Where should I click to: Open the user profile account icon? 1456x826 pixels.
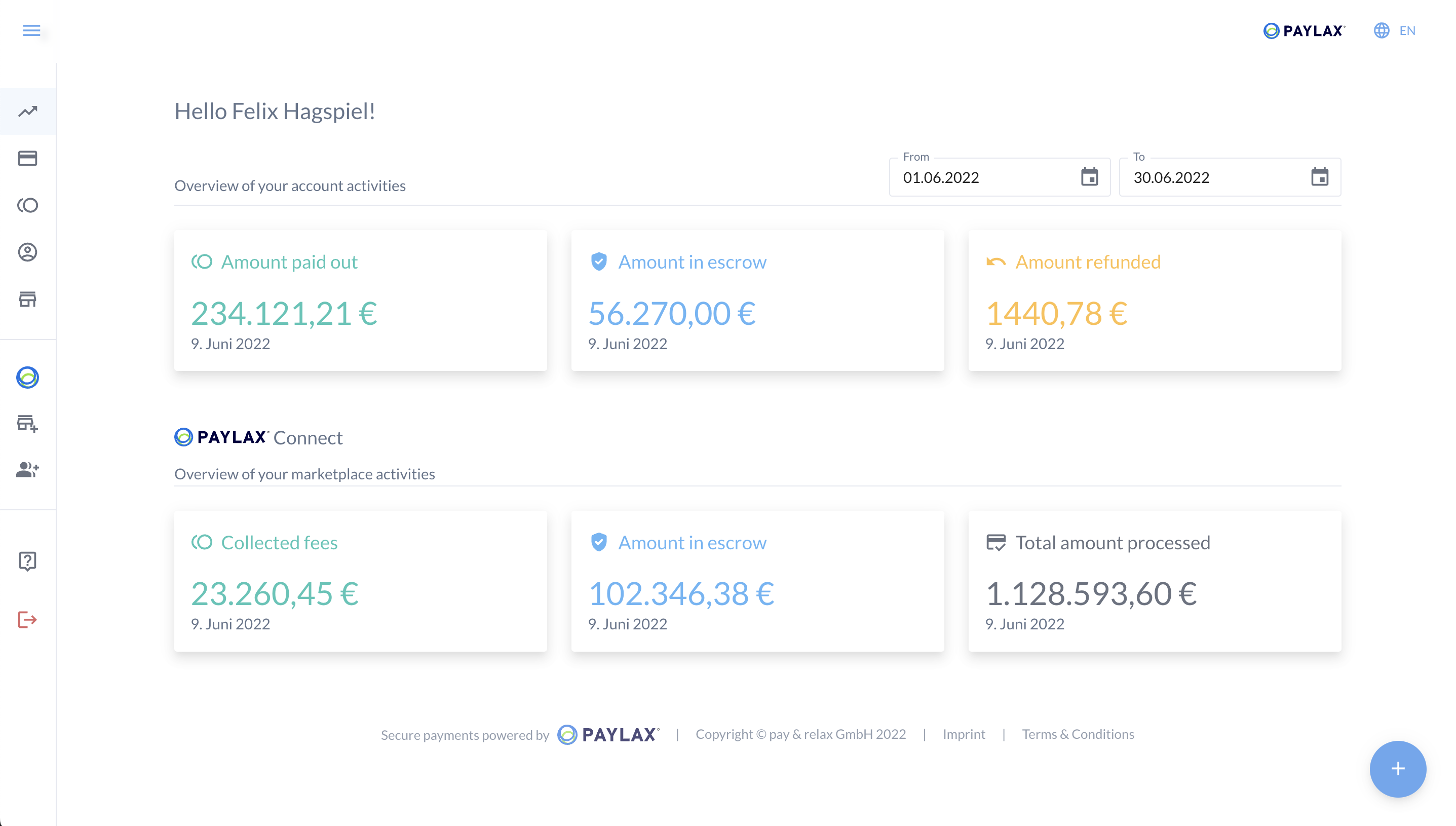tap(27, 252)
